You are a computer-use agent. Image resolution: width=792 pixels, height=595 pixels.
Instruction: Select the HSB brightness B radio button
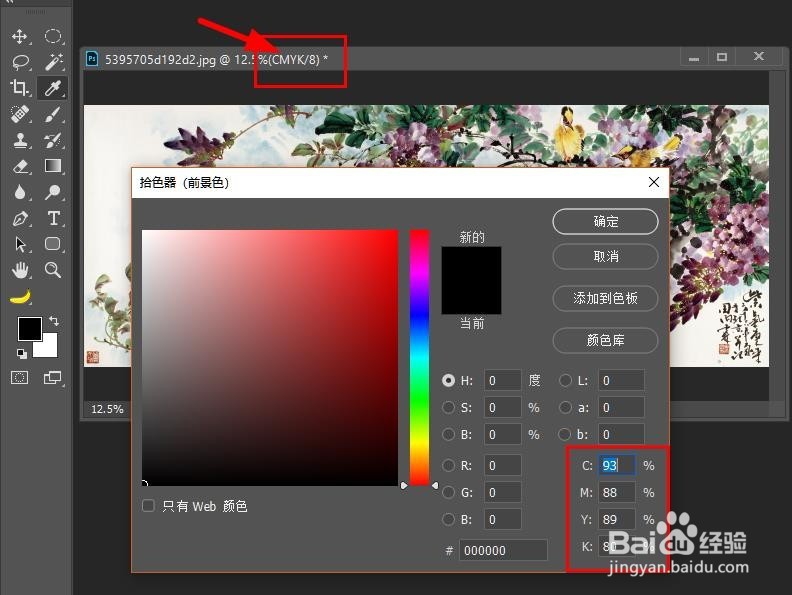[x=448, y=434]
